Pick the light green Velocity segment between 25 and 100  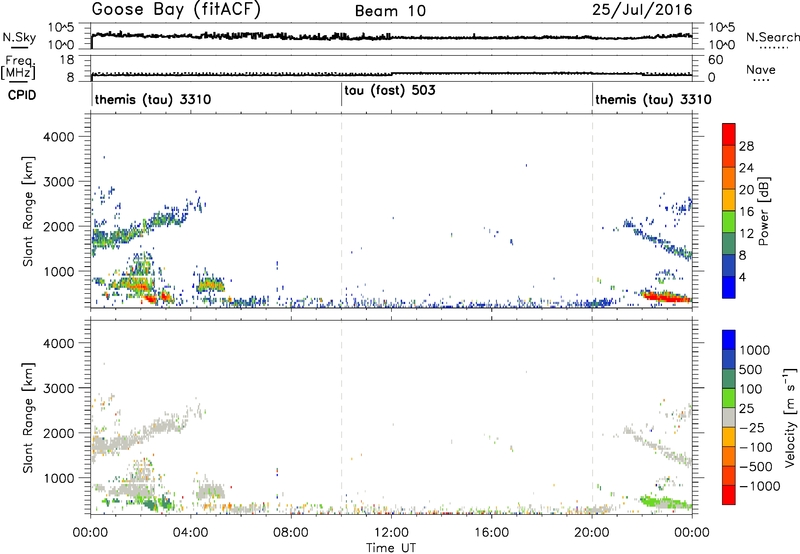pyautogui.click(x=729, y=398)
